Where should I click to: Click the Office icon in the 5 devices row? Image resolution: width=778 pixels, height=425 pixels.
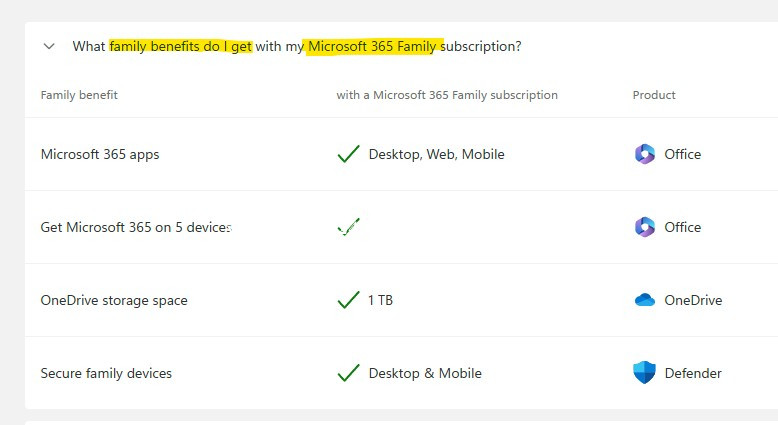click(644, 227)
